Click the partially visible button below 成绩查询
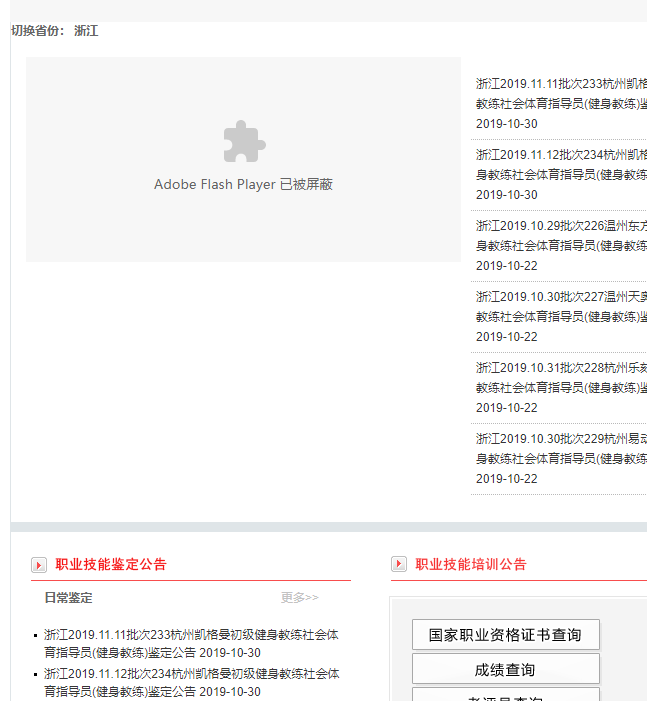 pos(506,695)
